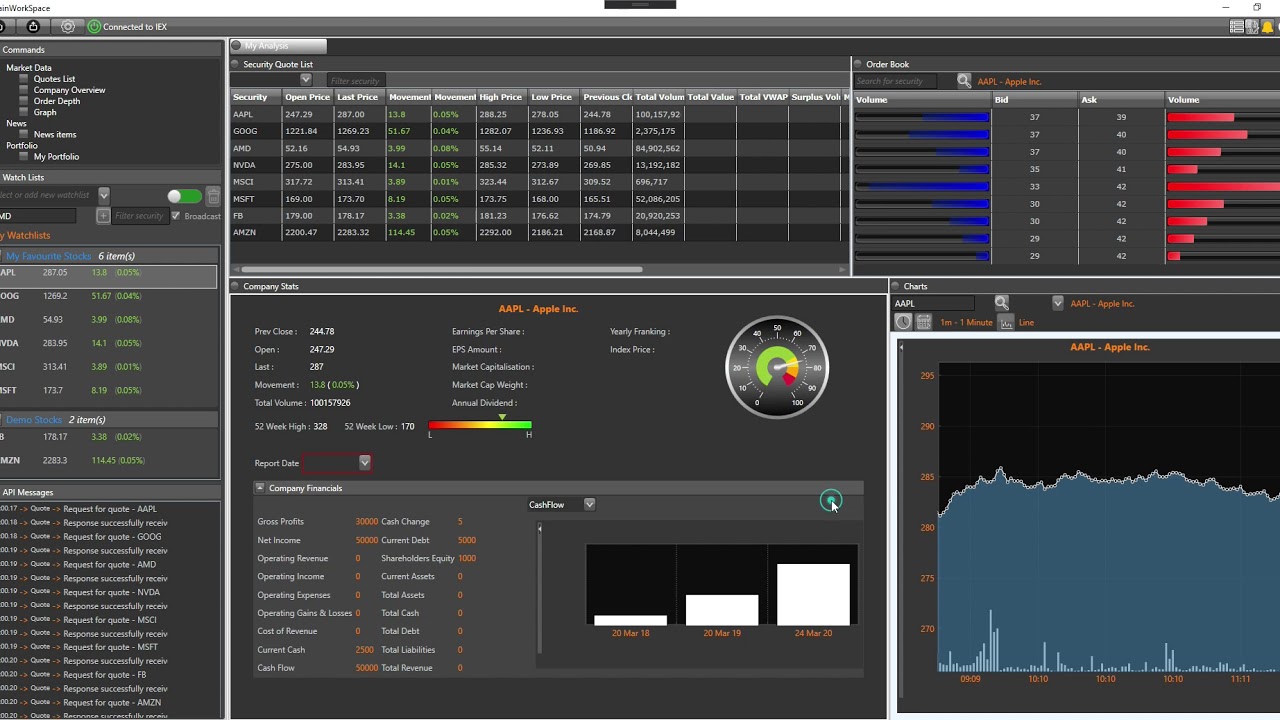Screen dimensions: 1280x720
Task: Open the watchlist selection dropdown arrow
Action: 103,195
